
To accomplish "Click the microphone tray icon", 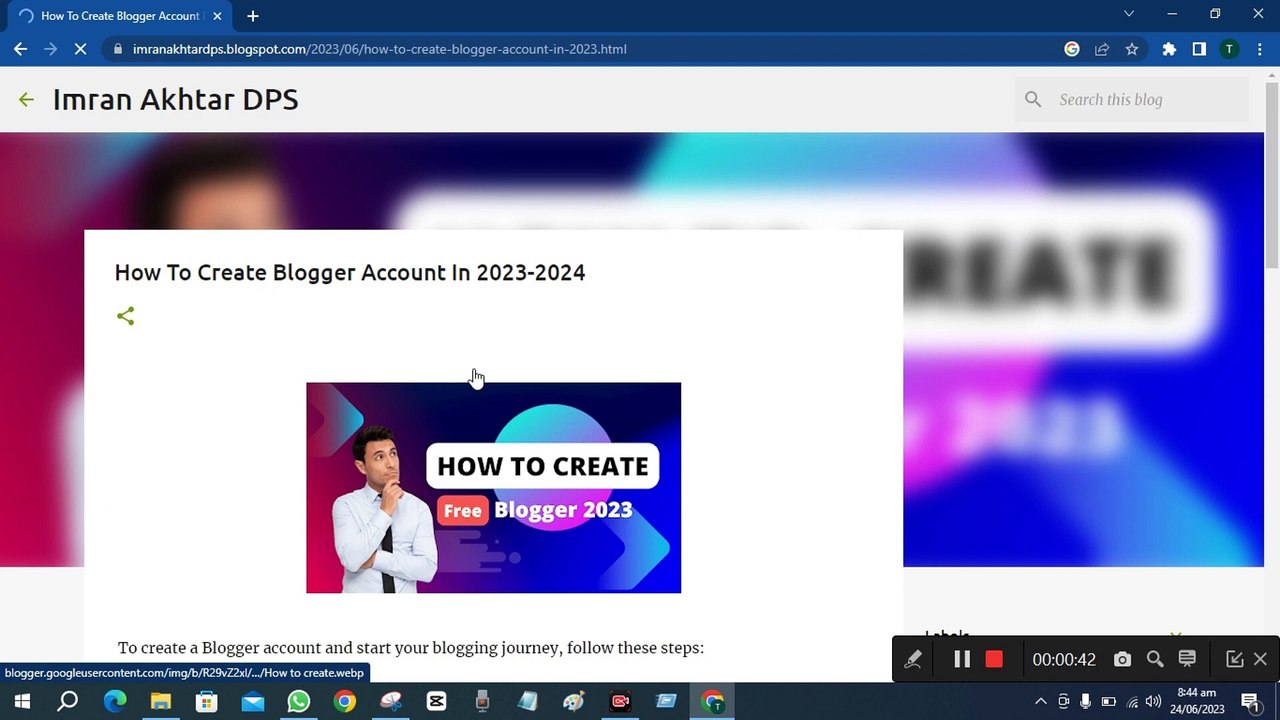I will point(1085,701).
